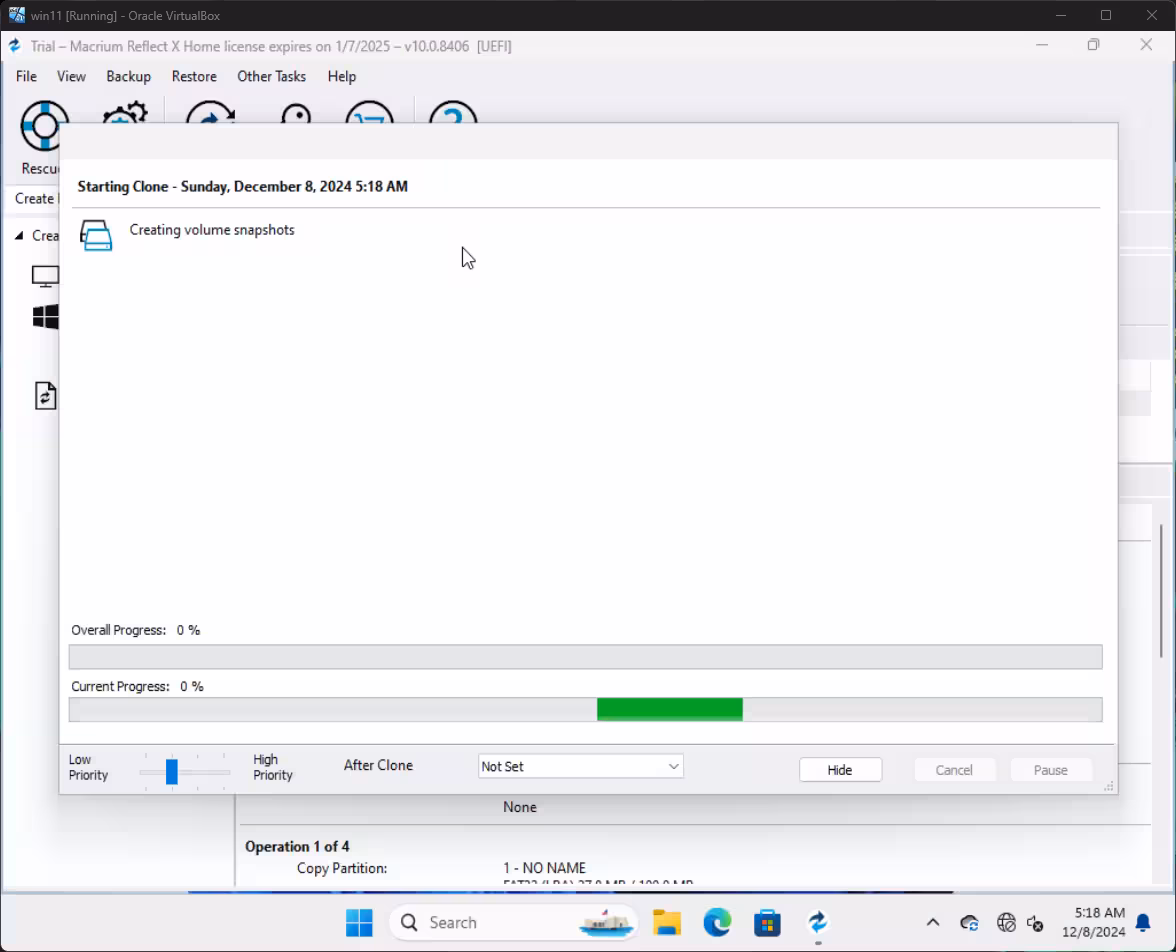Viewport: 1176px width, 952px height.
Task: Open the Restore menu
Action: (194, 77)
